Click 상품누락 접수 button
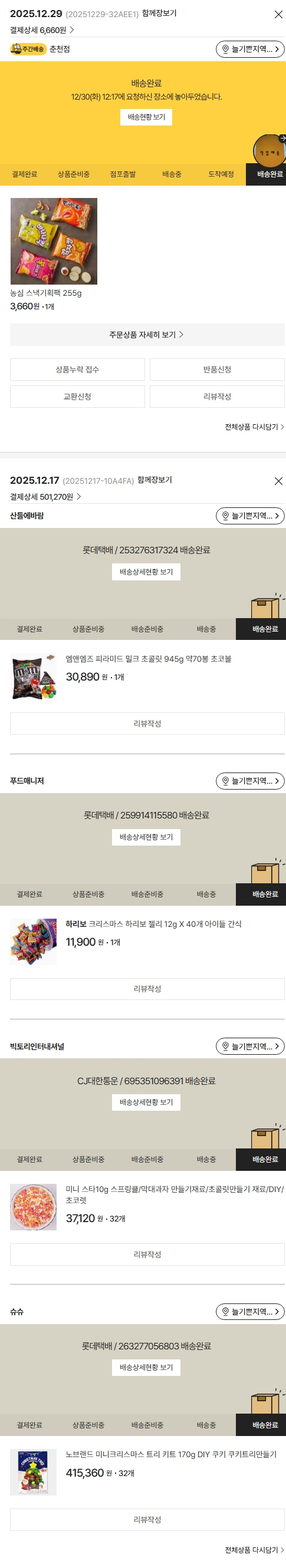This screenshot has width=286, height=1568. [x=77, y=369]
